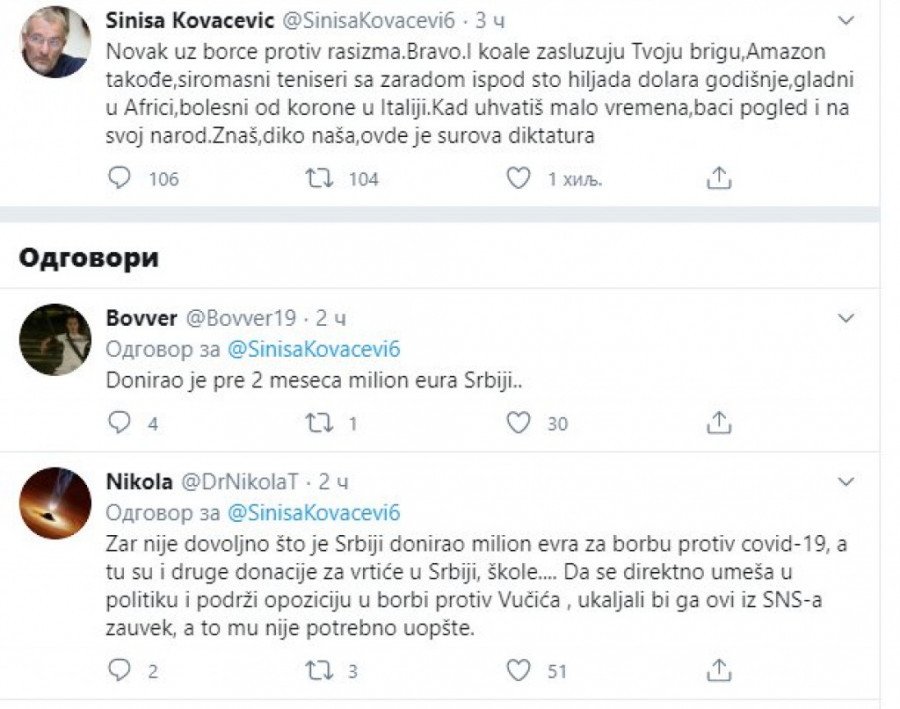
Task: Open more options on Sinisa Kovacevic's tweet
Action: pyautogui.click(x=846, y=20)
